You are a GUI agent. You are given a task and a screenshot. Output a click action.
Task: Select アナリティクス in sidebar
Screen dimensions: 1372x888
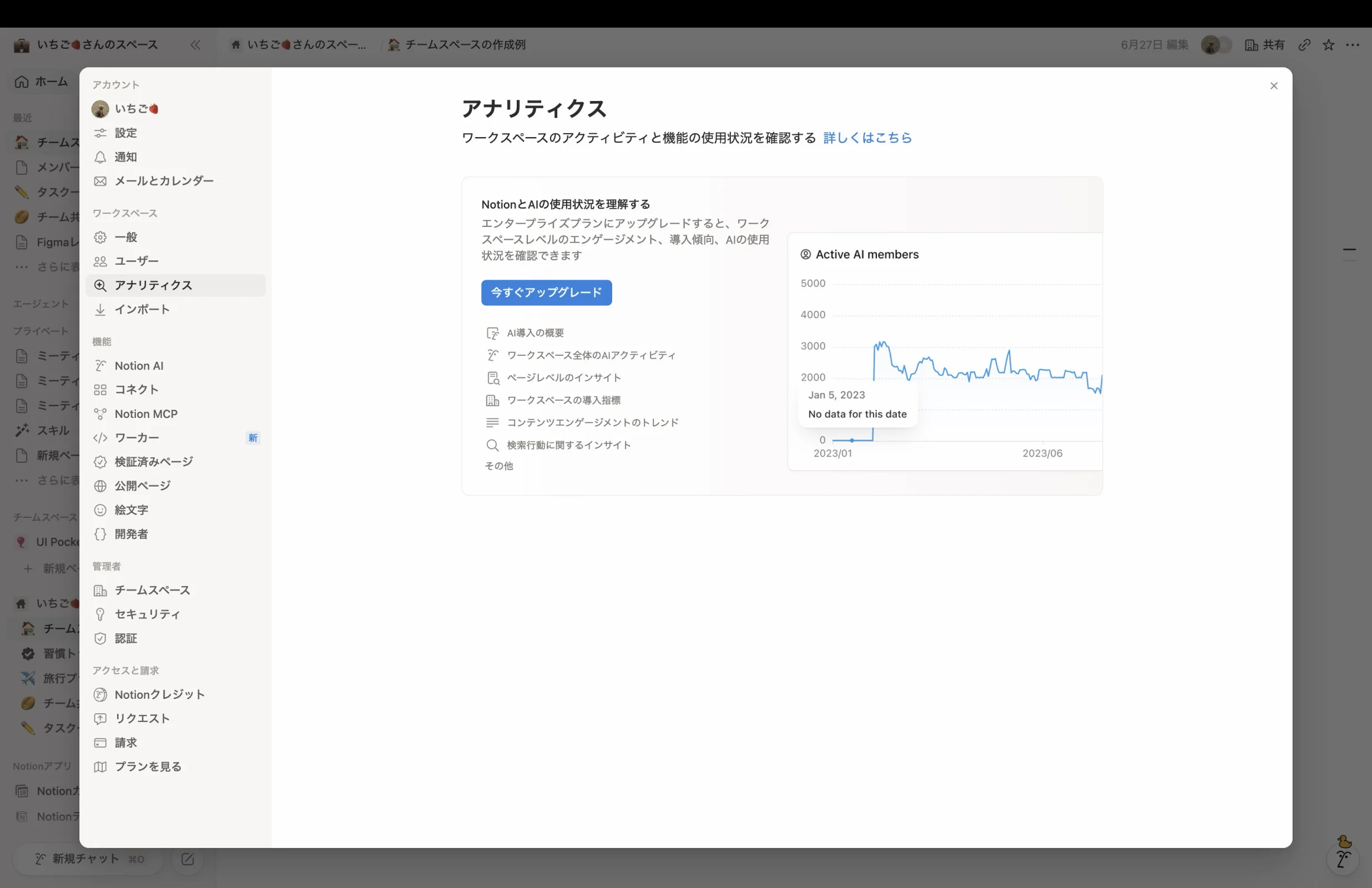175,285
